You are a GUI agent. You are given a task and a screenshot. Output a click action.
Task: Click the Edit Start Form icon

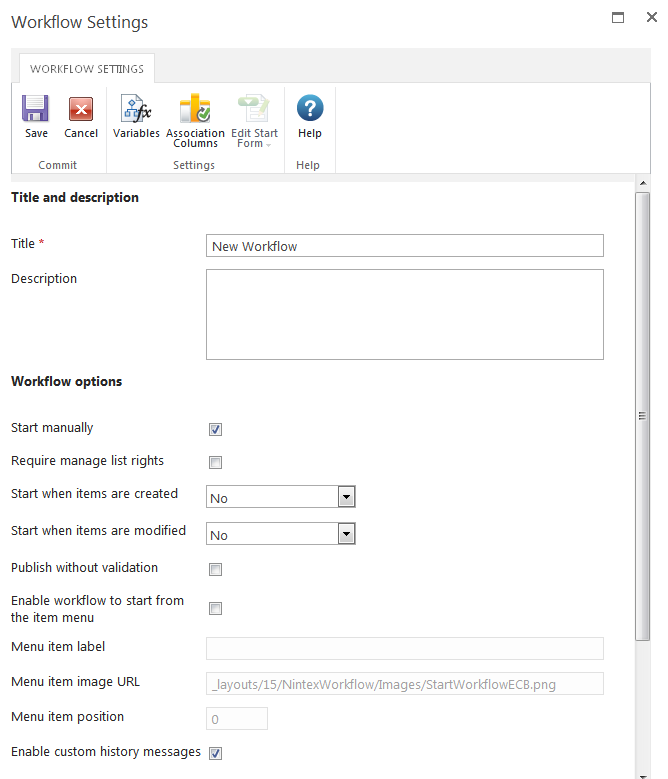tap(254, 109)
